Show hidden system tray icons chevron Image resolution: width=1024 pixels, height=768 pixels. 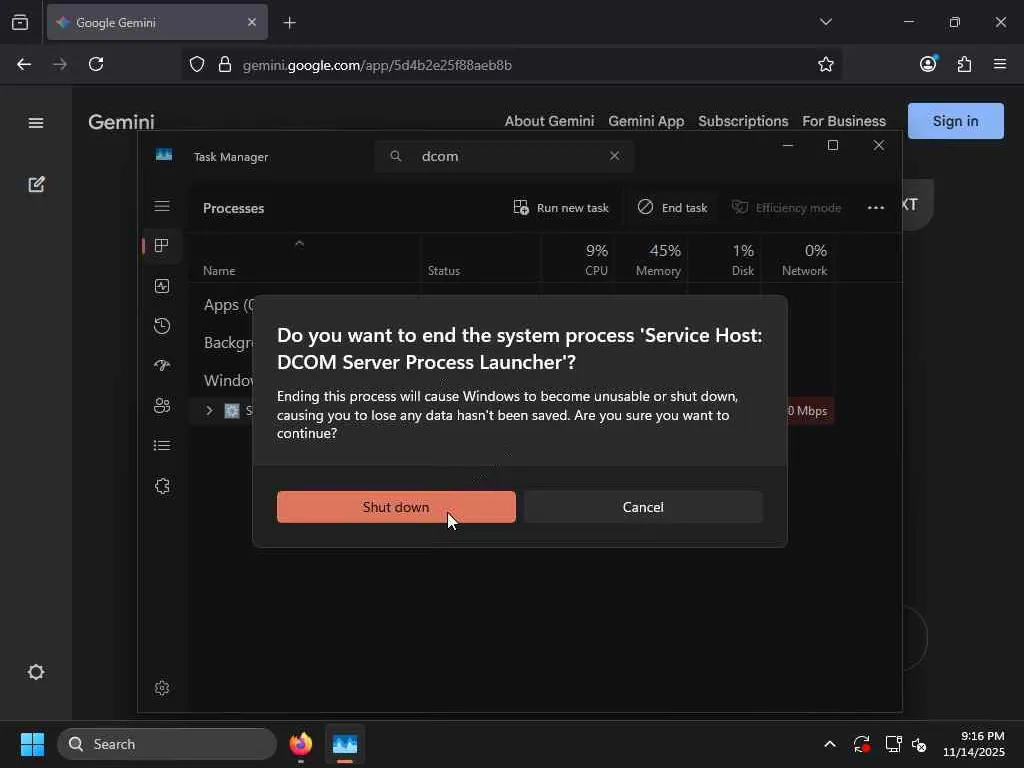point(829,744)
